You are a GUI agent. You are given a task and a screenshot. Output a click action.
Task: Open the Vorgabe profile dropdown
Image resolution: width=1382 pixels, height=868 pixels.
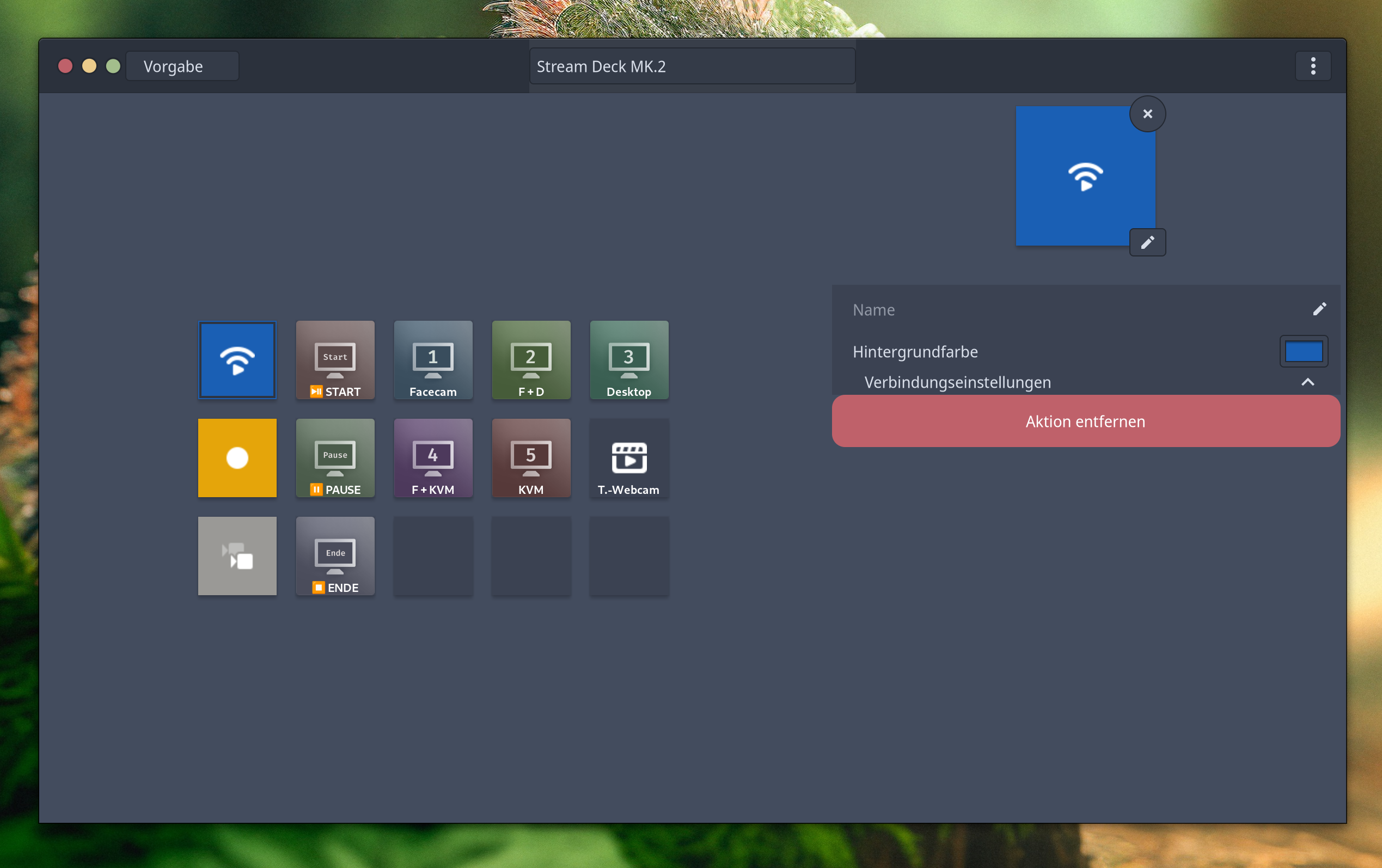(x=182, y=66)
